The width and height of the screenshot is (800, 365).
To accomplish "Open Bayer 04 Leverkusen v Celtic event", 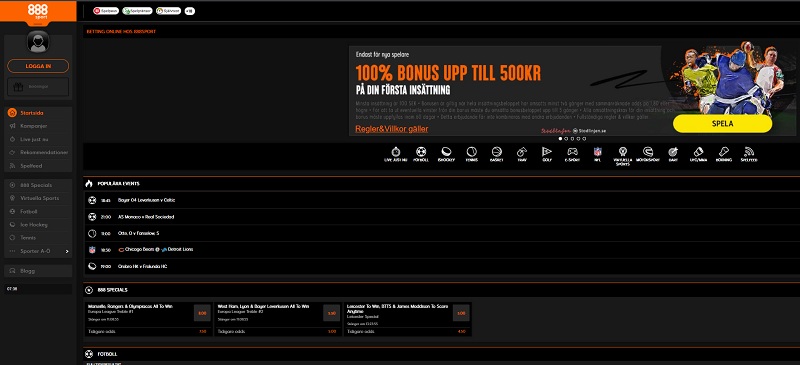I will point(441,200).
